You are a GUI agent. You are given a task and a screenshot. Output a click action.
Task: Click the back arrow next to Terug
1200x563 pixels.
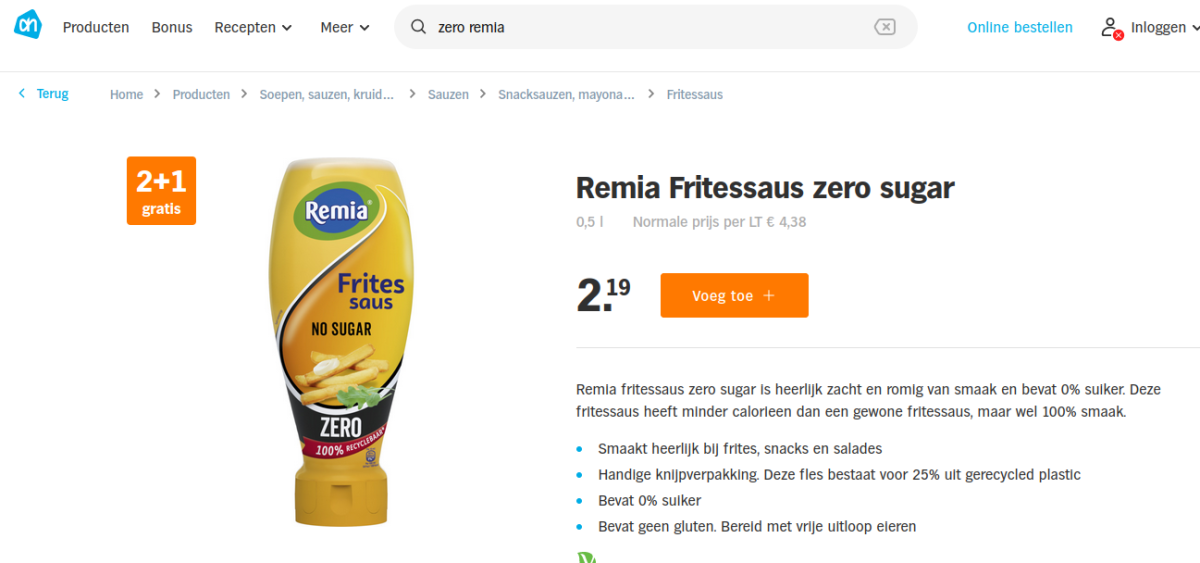tap(22, 94)
